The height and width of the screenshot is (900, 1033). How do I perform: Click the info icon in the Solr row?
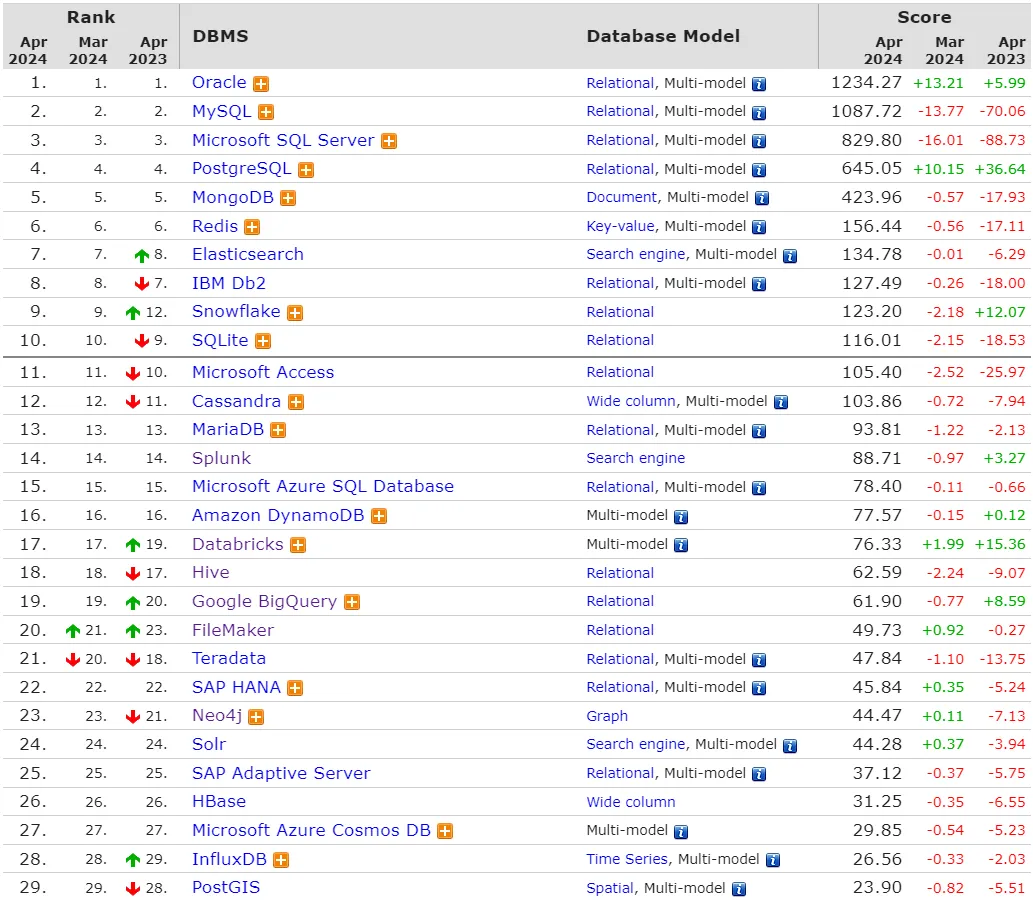tap(790, 746)
